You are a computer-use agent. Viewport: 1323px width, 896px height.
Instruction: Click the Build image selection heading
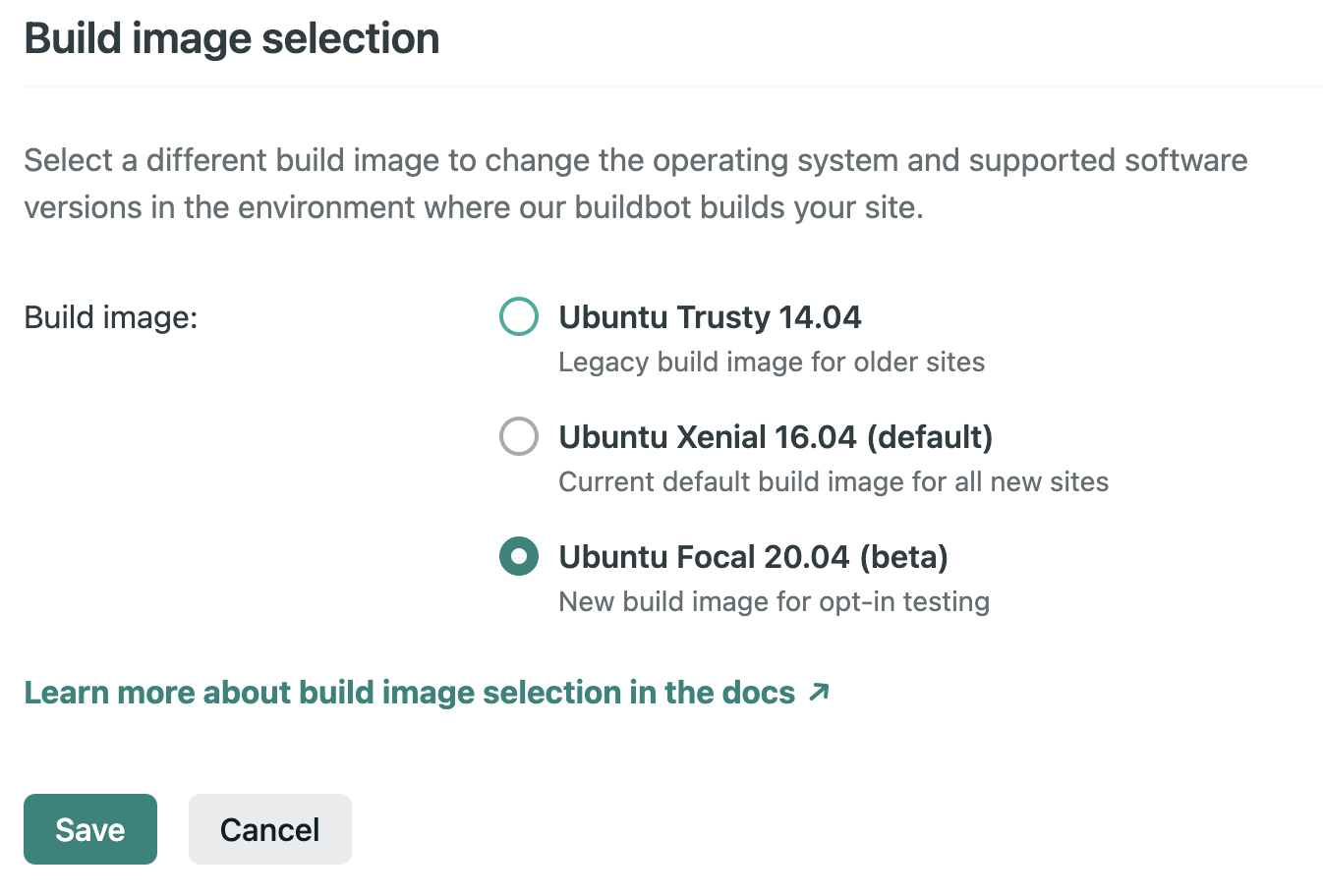point(232,37)
